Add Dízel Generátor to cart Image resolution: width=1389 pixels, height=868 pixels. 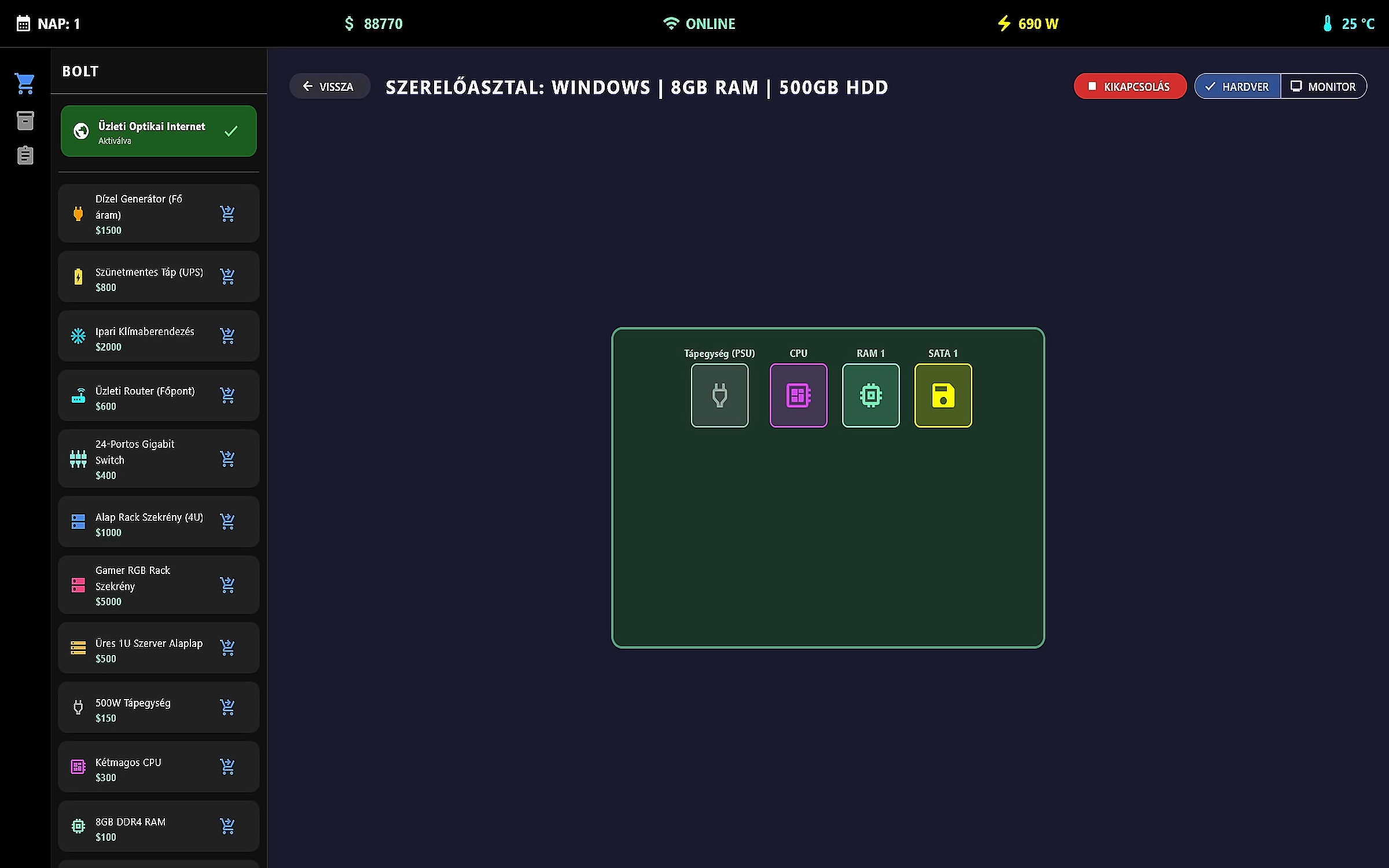[227, 214]
